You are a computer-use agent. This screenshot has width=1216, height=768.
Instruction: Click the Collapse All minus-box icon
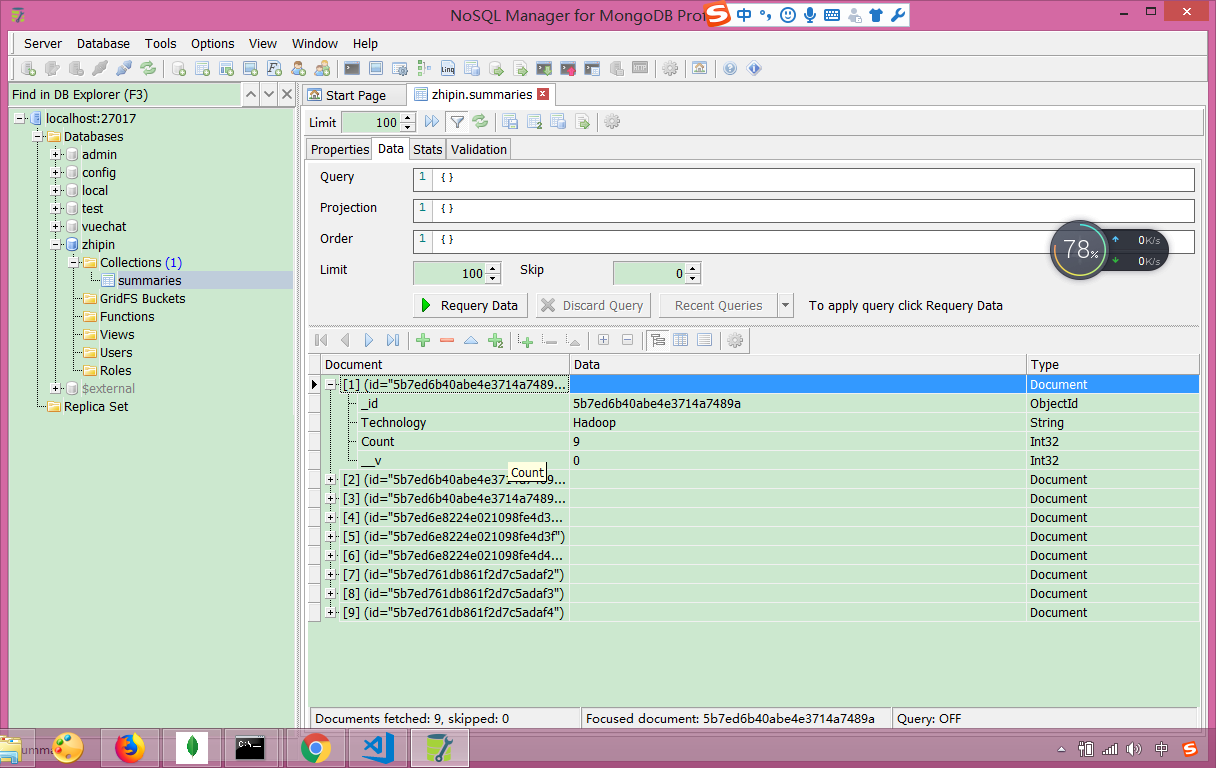628,341
